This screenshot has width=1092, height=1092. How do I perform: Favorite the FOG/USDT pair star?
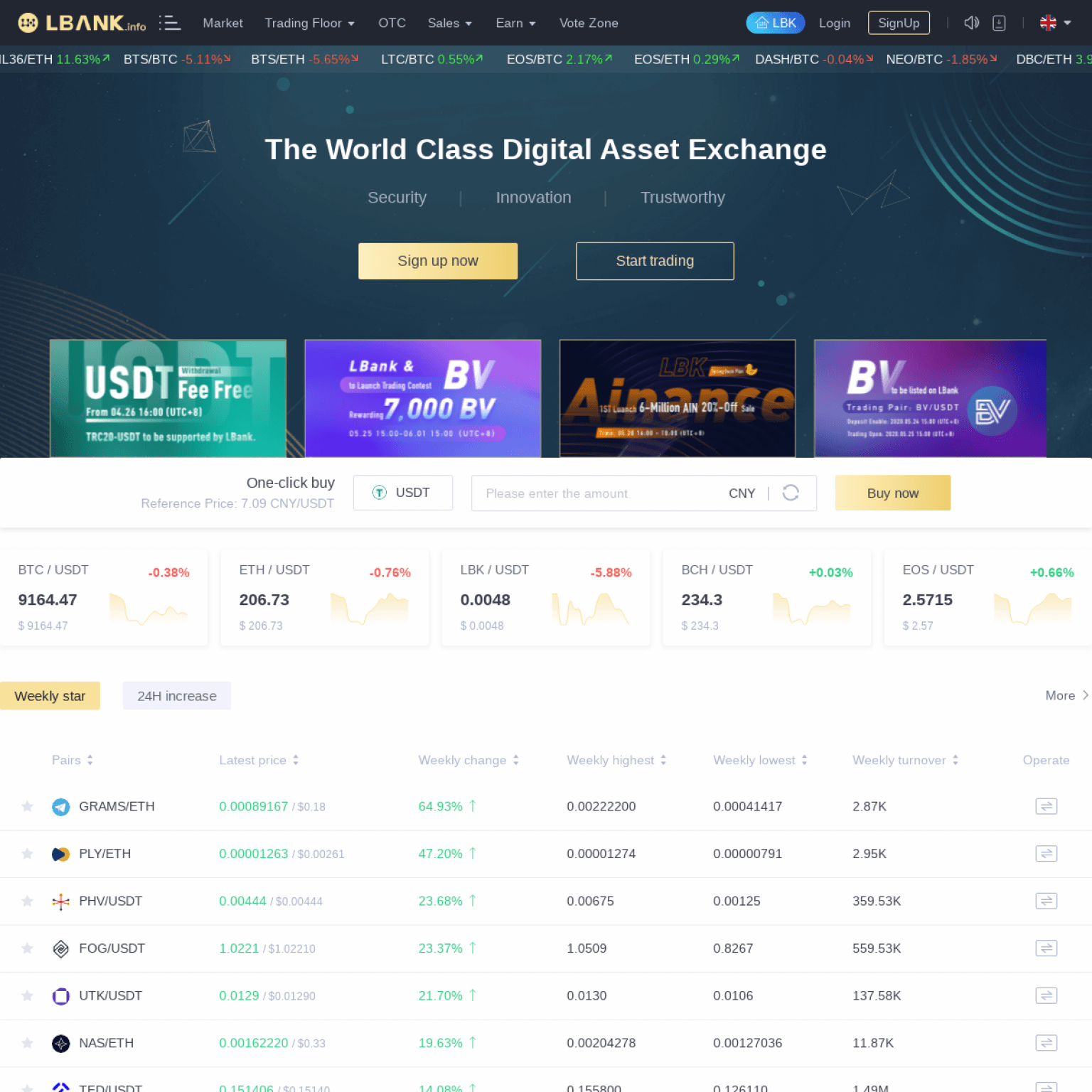pos(27,948)
